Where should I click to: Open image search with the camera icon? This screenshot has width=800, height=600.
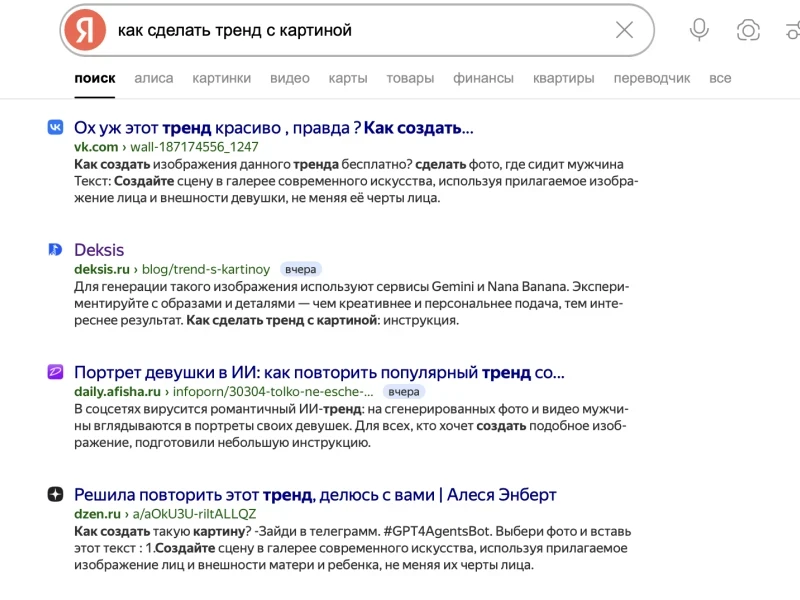click(x=746, y=30)
